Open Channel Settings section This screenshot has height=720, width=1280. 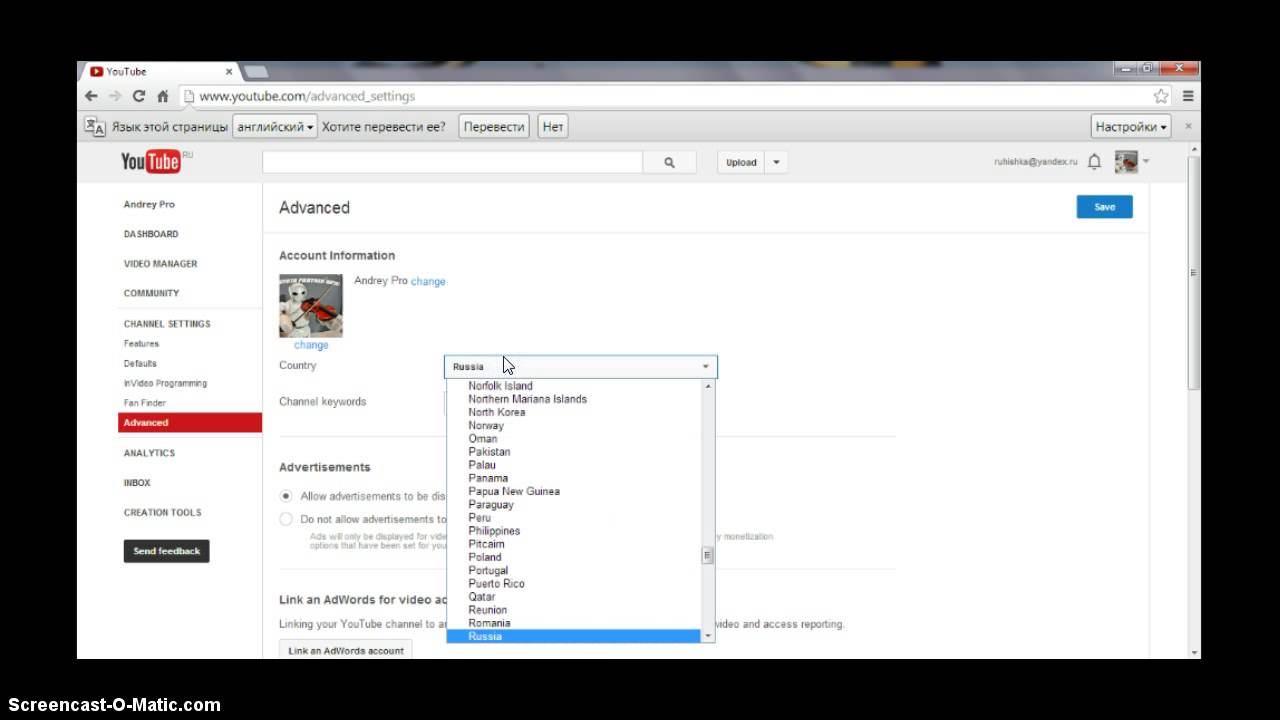tap(167, 324)
